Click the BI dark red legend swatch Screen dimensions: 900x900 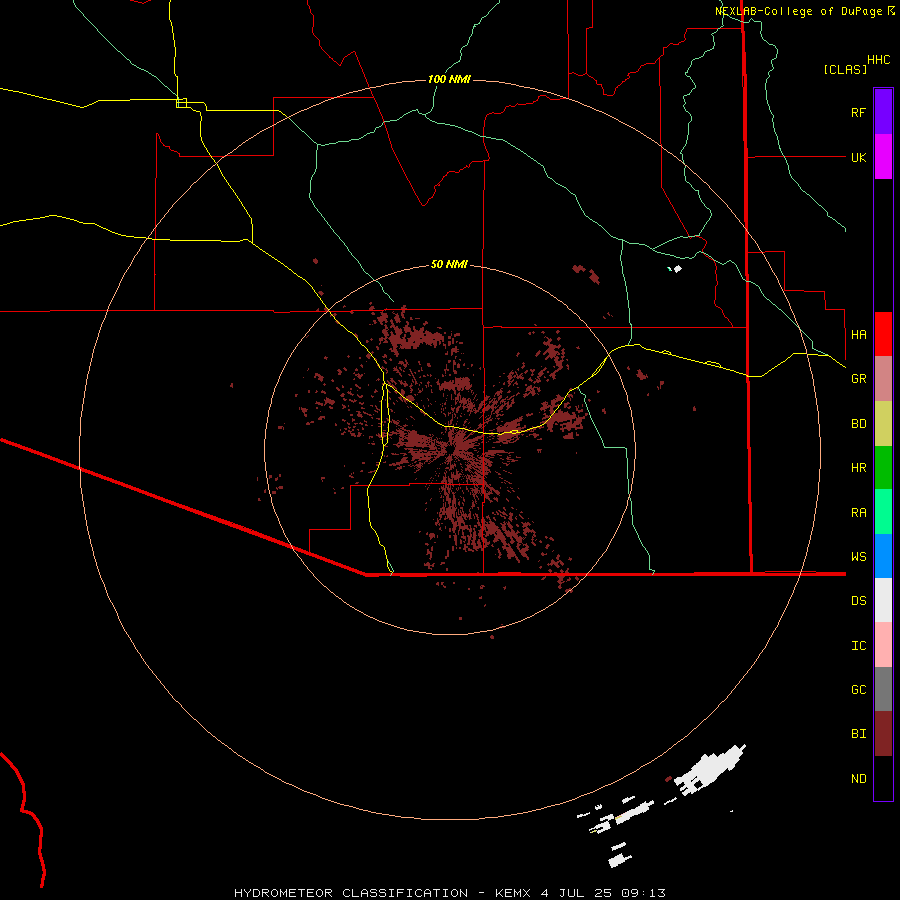[x=883, y=734]
